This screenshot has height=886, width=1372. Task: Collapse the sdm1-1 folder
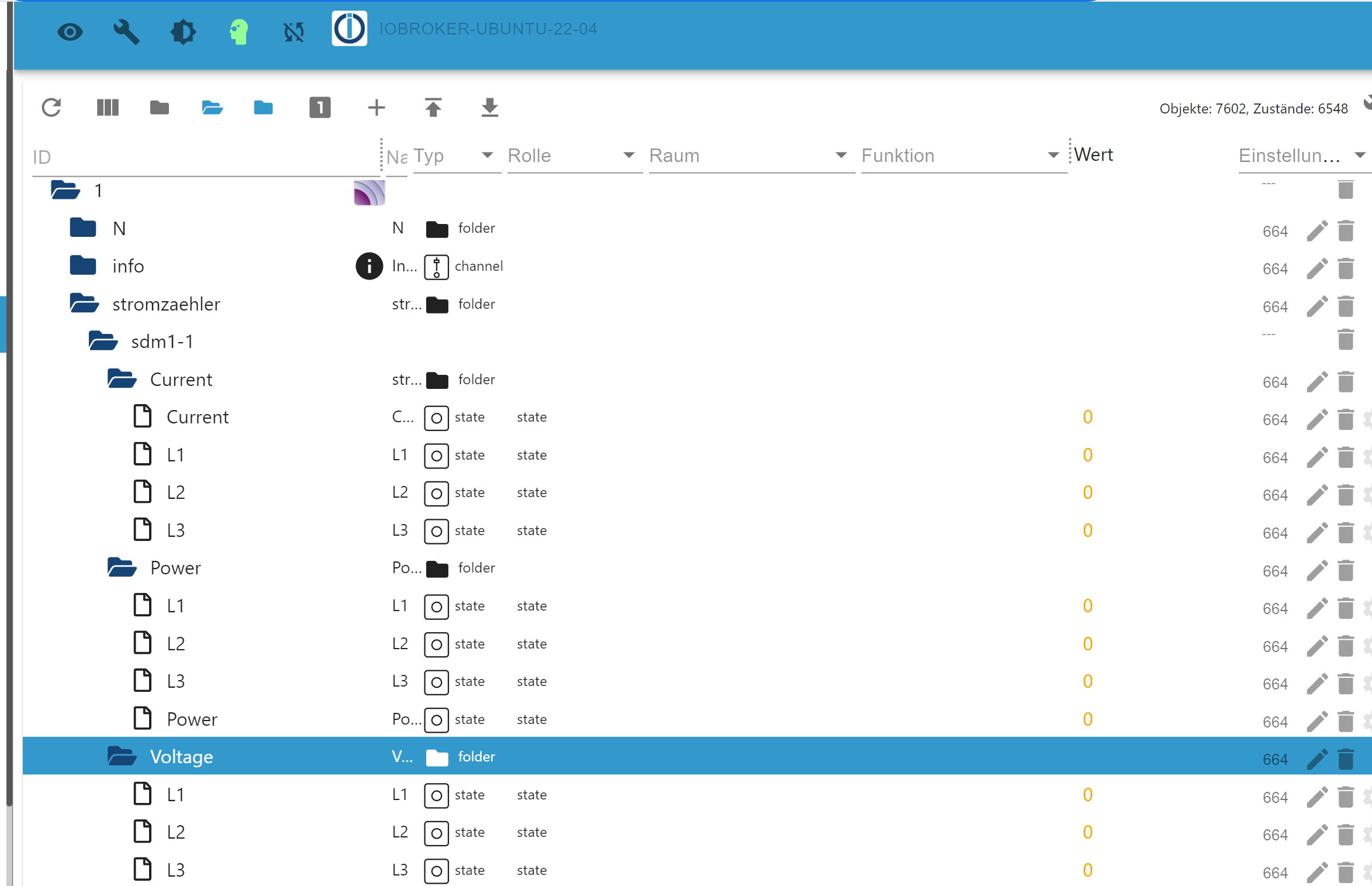coord(103,342)
